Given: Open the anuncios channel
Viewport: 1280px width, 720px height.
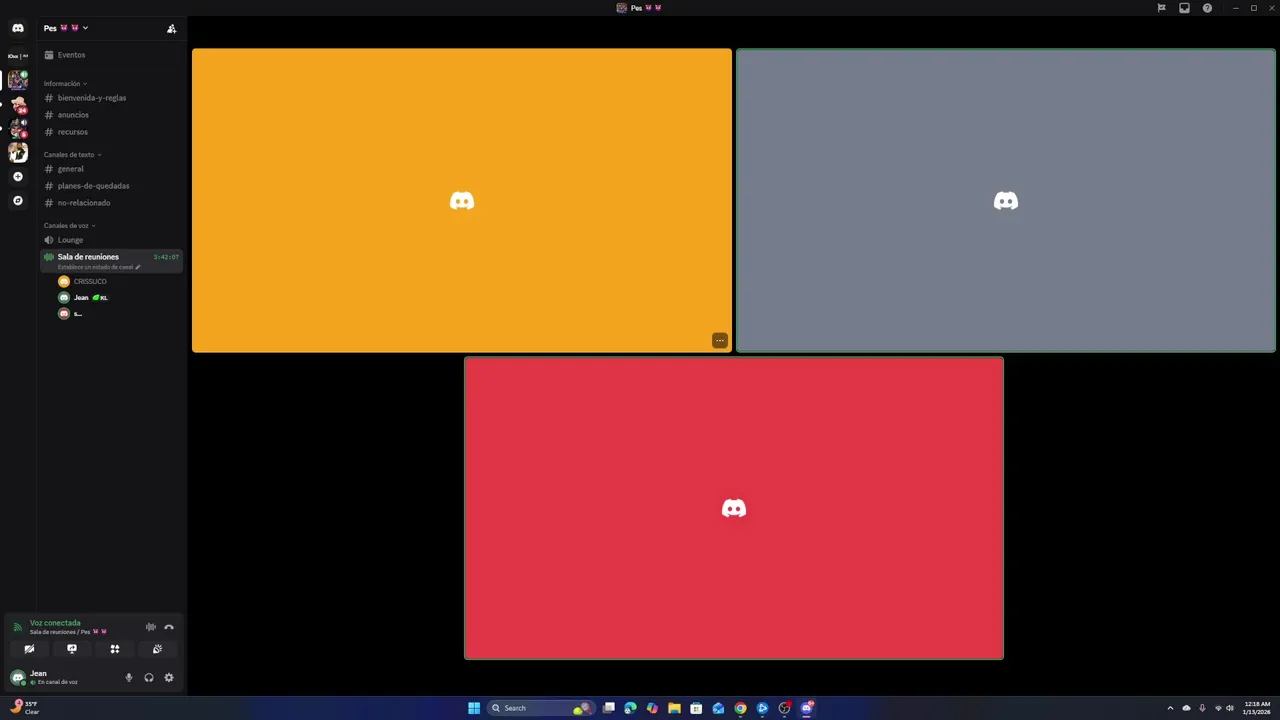Looking at the screenshot, I should click(x=110, y=115).
